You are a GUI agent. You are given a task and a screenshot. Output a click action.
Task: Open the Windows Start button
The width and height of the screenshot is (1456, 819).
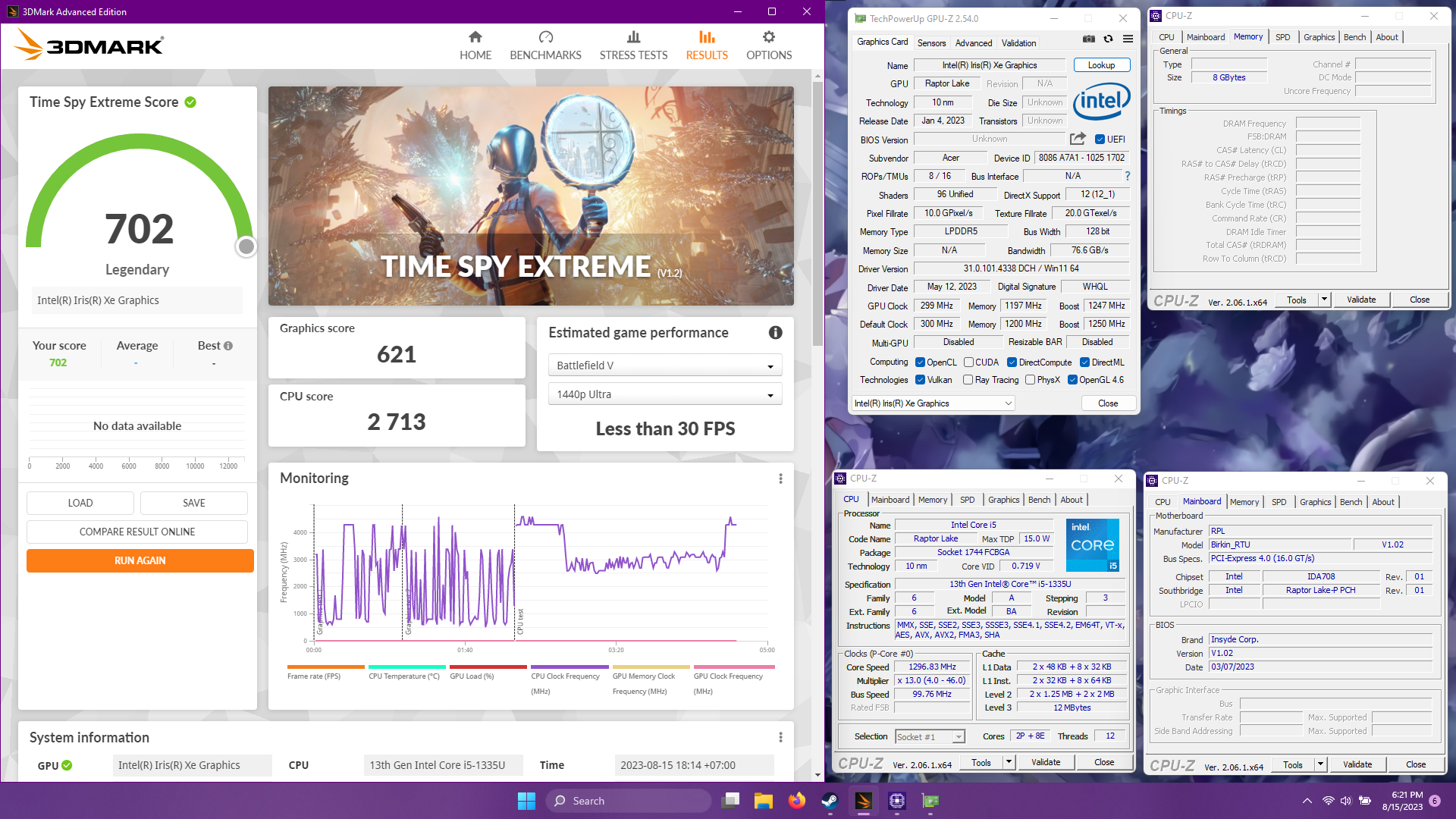tap(526, 801)
